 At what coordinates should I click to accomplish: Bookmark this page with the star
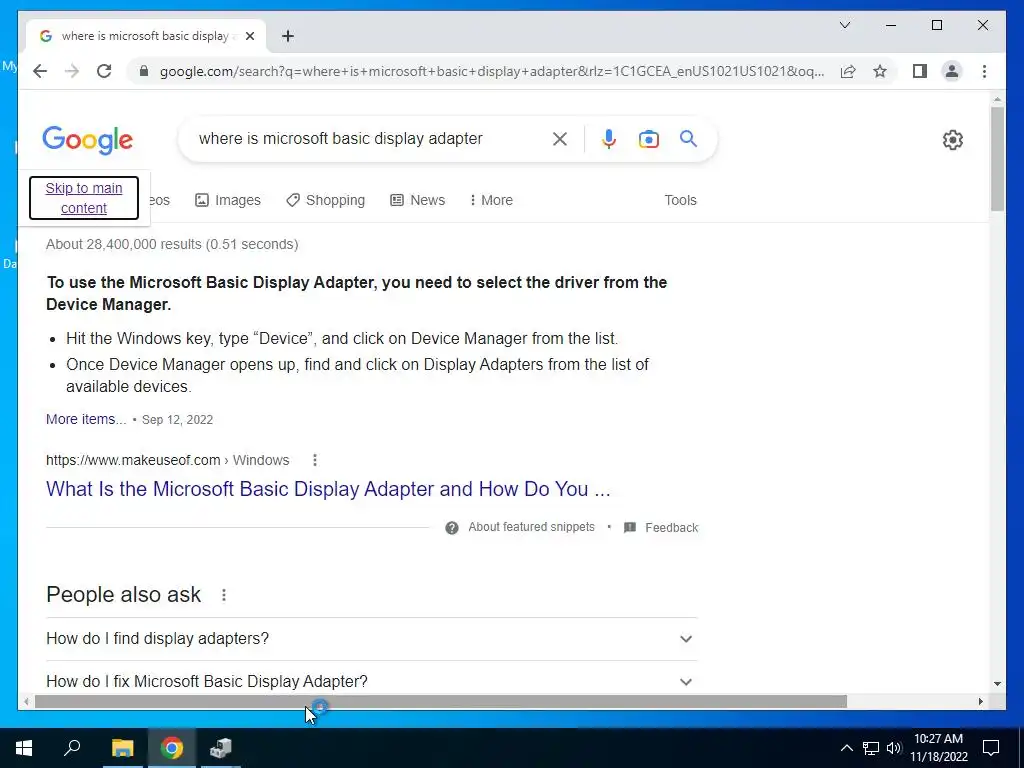click(x=880, y=71)
